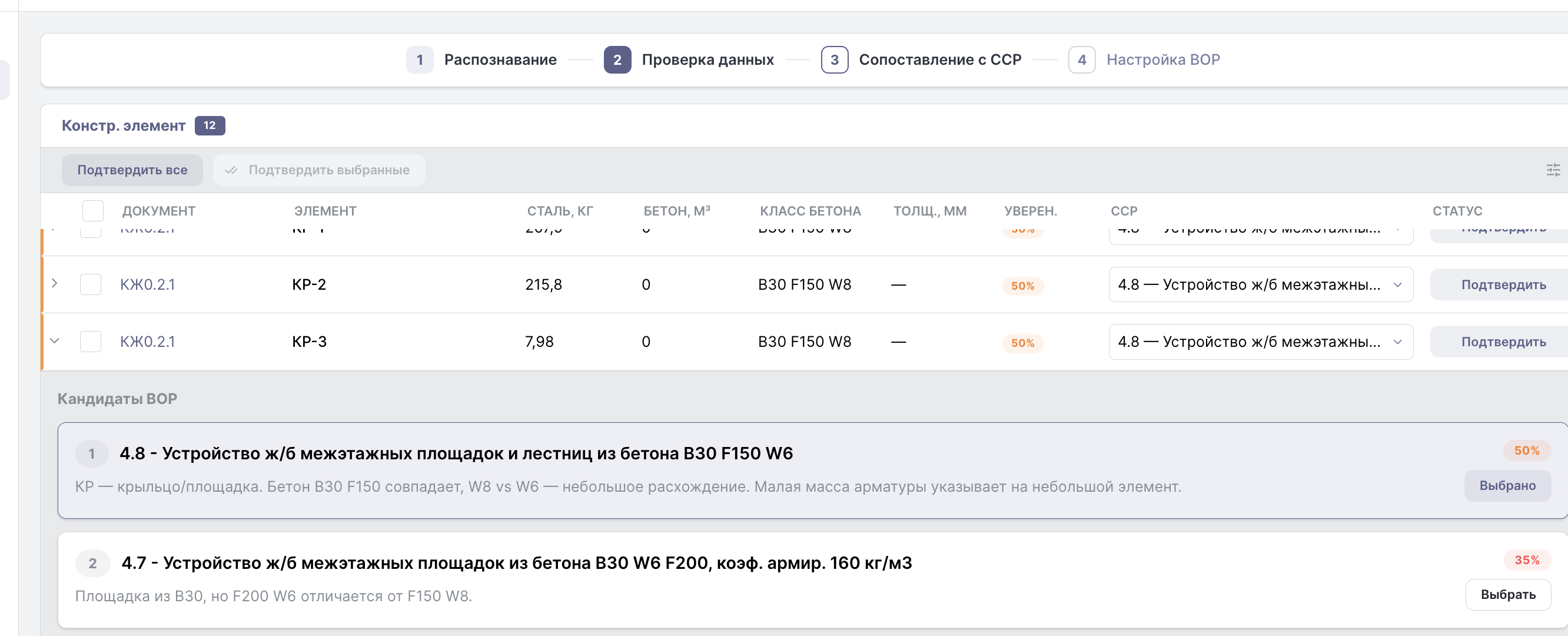Click B30 F150 W8 in КР-2 row
This screenshot has height=636, width=1568.
click(x=805, y=284)
